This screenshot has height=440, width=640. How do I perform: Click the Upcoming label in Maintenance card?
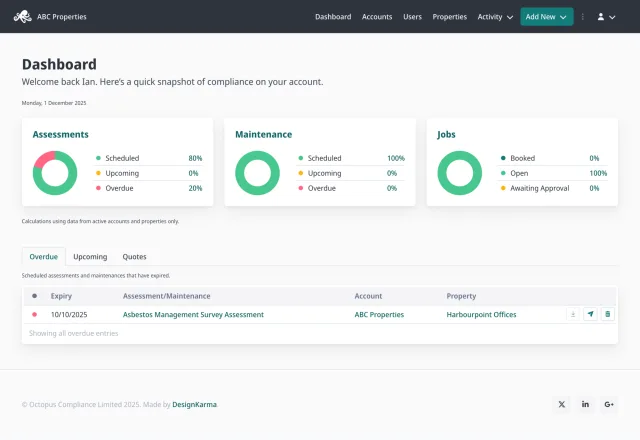(324, 173)
